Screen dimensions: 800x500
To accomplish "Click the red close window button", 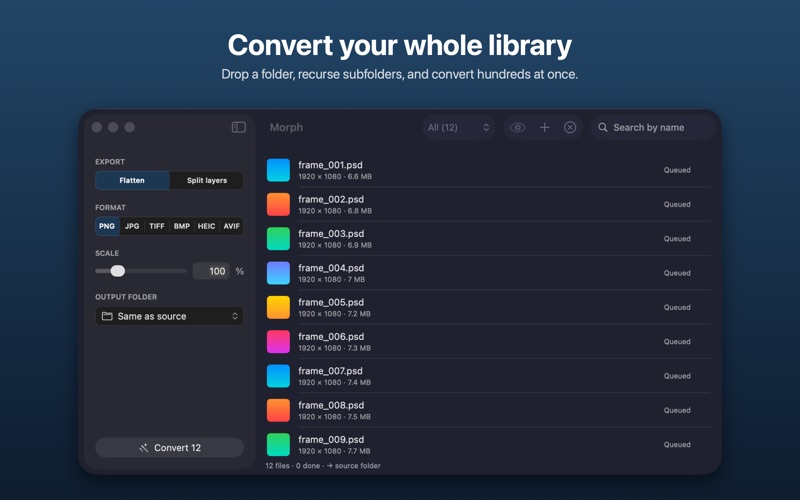I will click(x=96, y=127).
